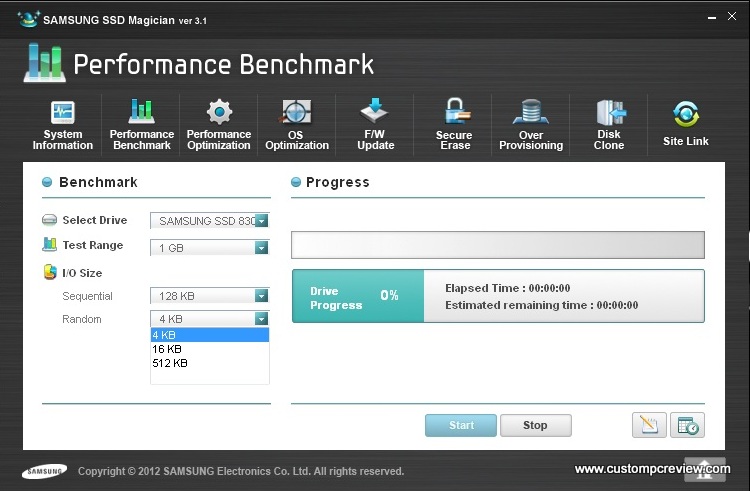Click the Elapsed Time readout
The image size is (750, 491).
click(x=507, y=288)
